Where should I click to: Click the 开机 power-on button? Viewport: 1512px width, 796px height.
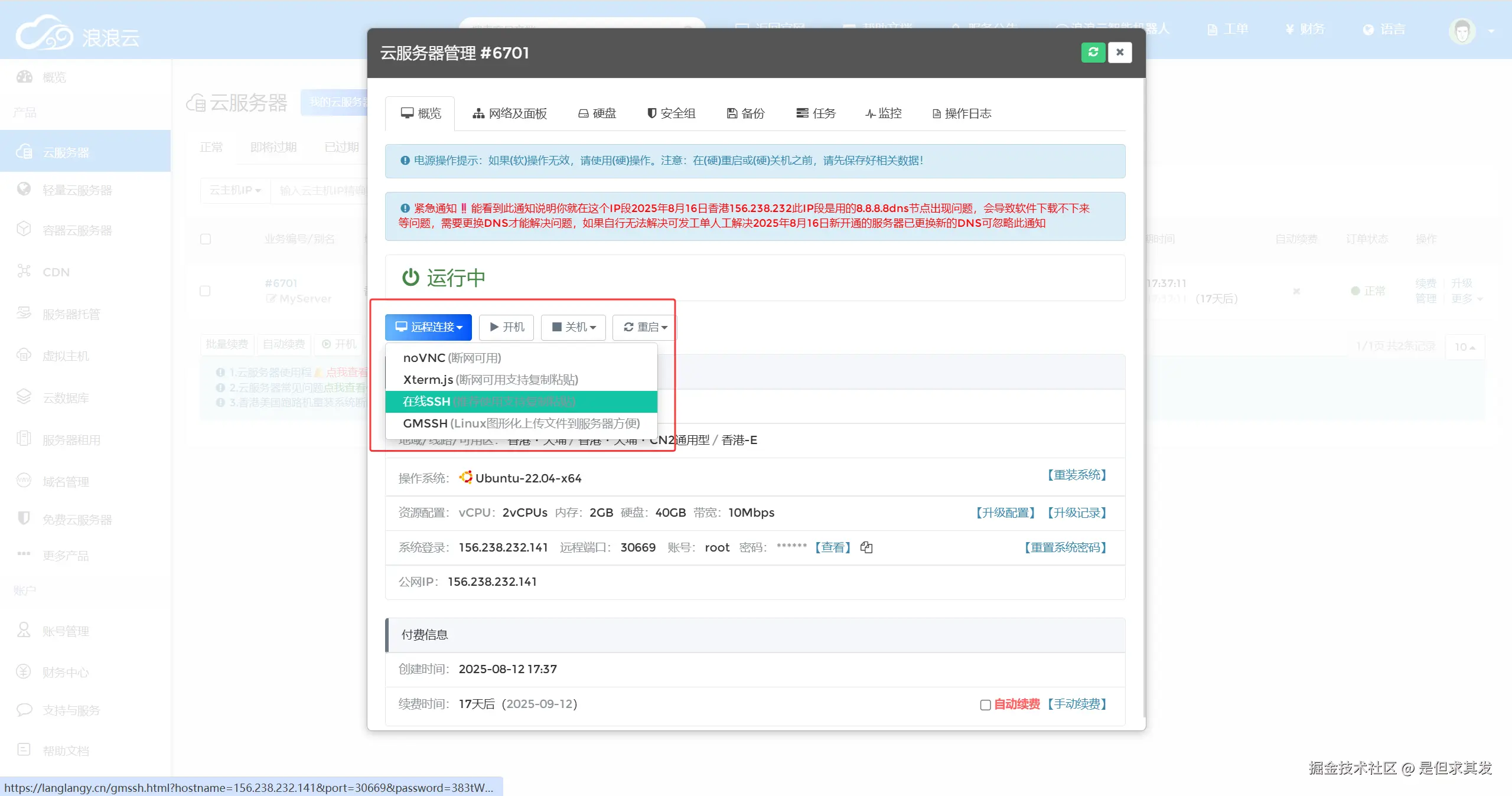[507, 327]
